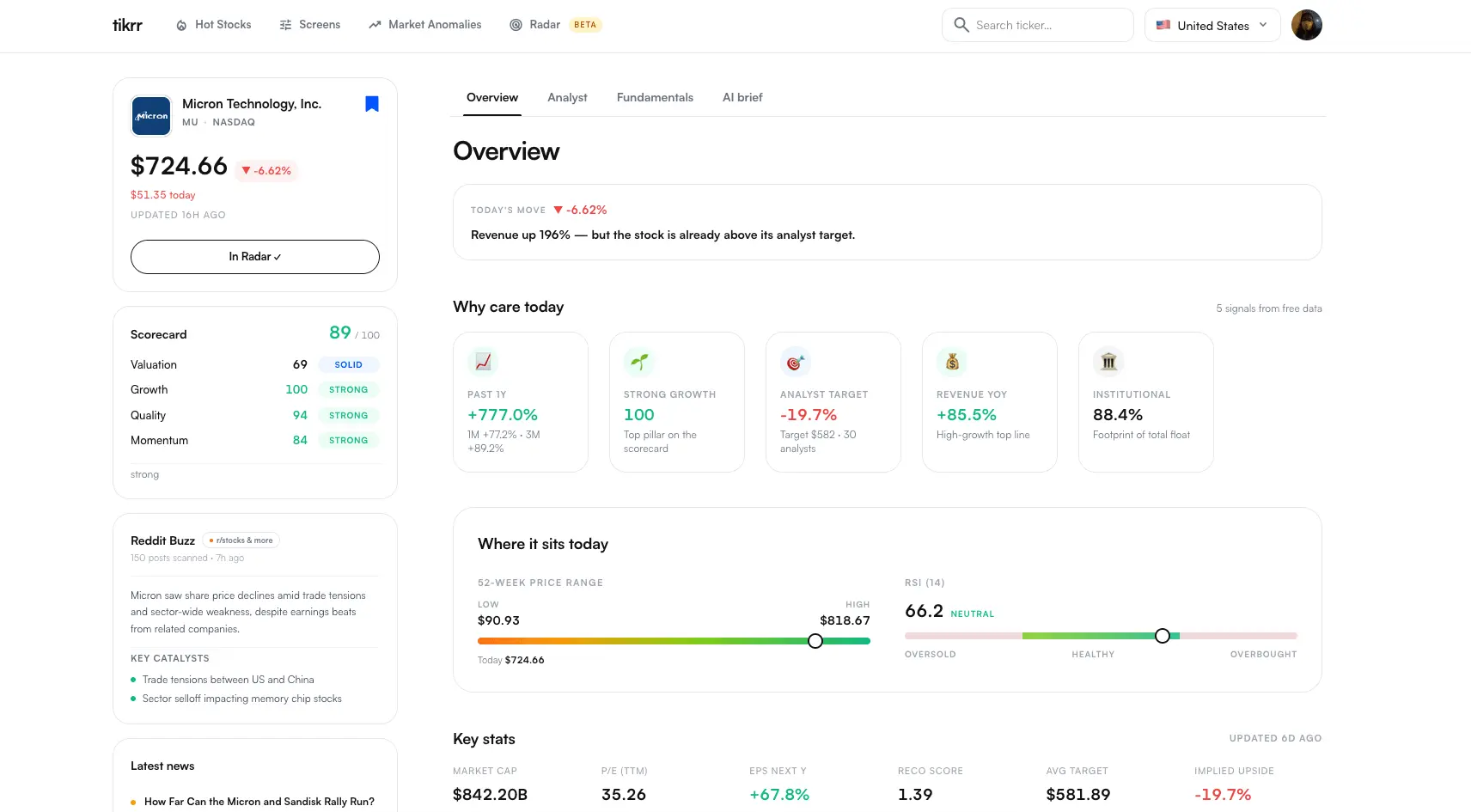
Task: Switch to the Overview tab
Action: pos(492,98)
